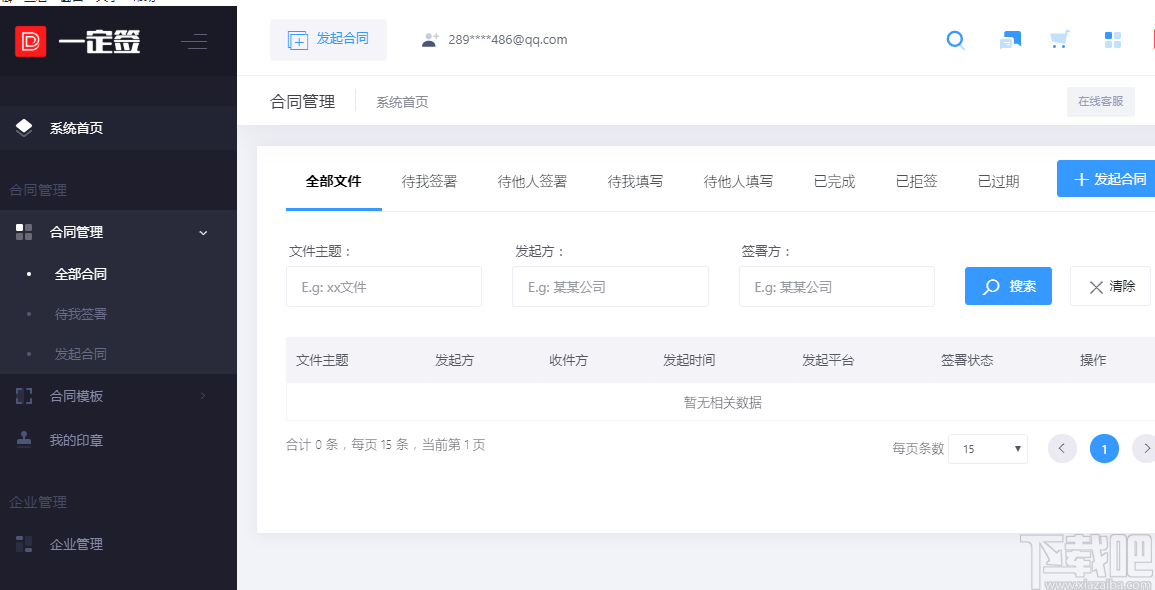Click the red 一定签 logo icon
Image resolution: width=1155 pixels, height=590 pixels.
click(x=30, y=41)
